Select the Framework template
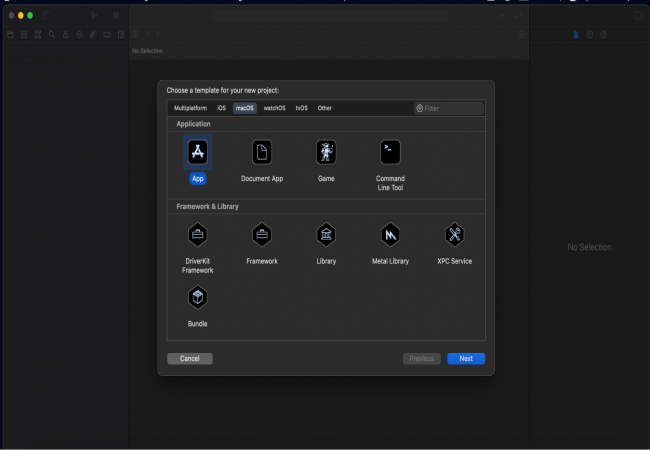This screenshot has width=650, height=450. click(x=262, y=235)
